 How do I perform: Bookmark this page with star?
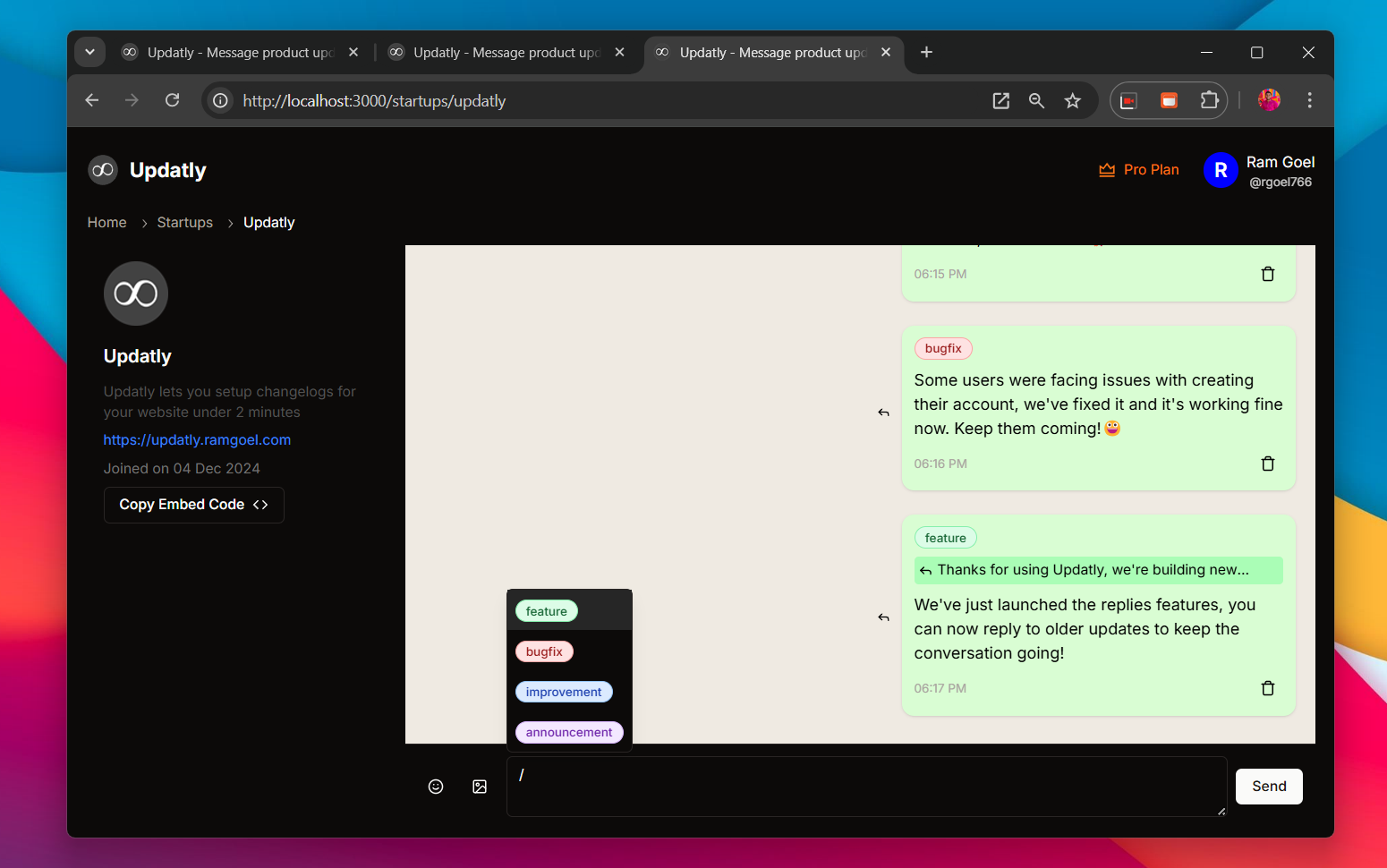coord(1072,101)
